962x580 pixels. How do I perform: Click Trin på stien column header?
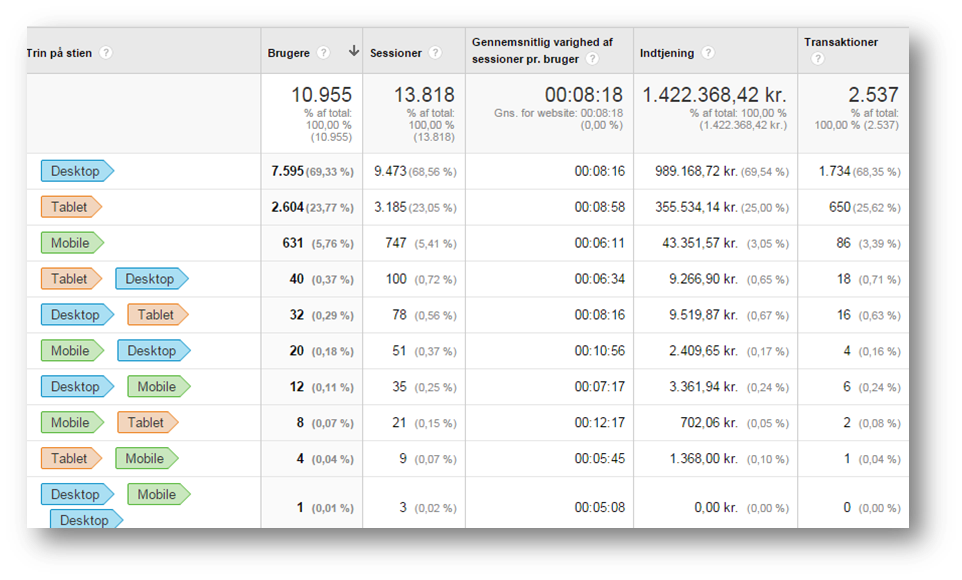click(59, 53)
